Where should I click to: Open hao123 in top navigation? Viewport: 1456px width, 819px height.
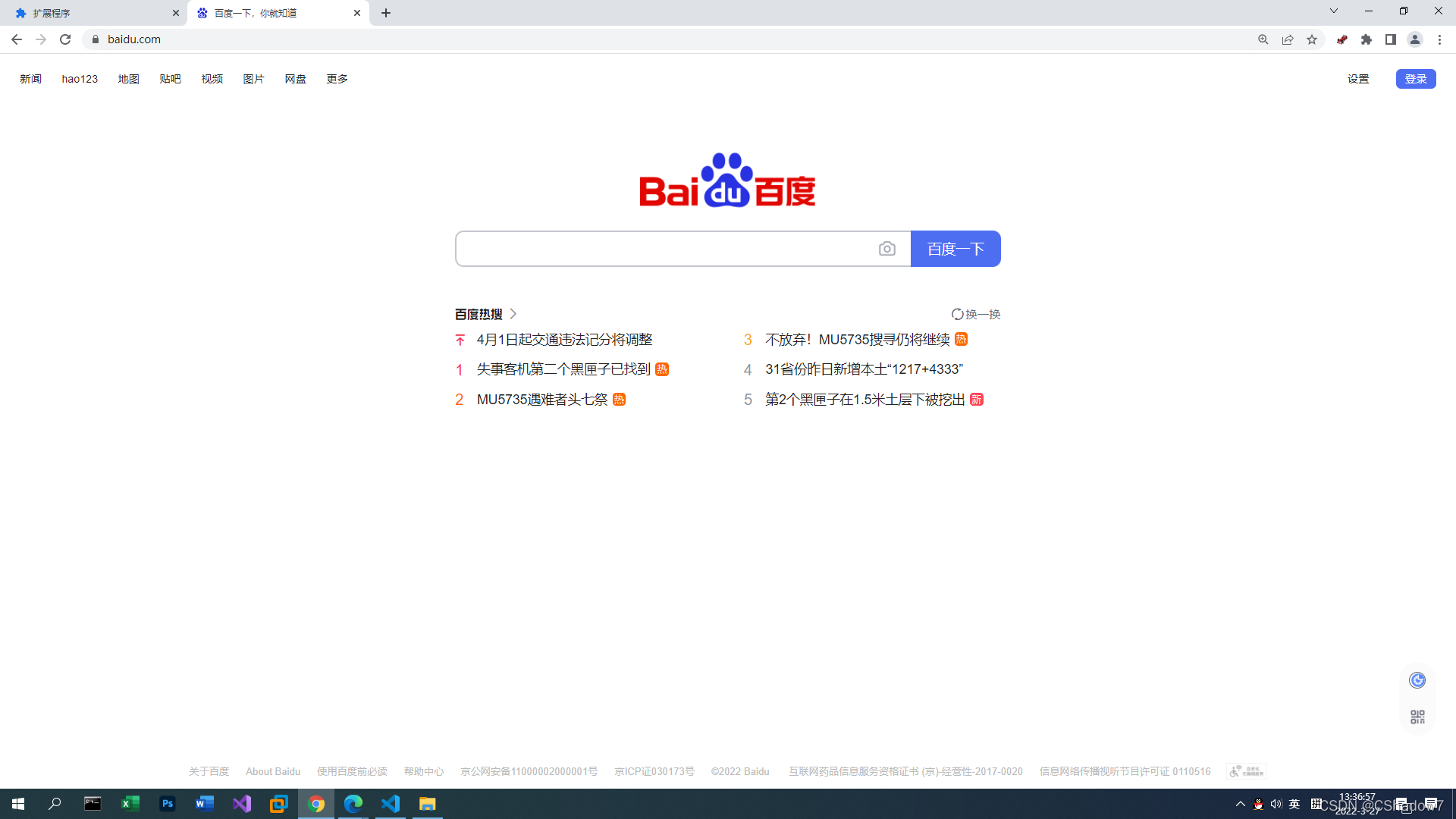pos(80,79)
